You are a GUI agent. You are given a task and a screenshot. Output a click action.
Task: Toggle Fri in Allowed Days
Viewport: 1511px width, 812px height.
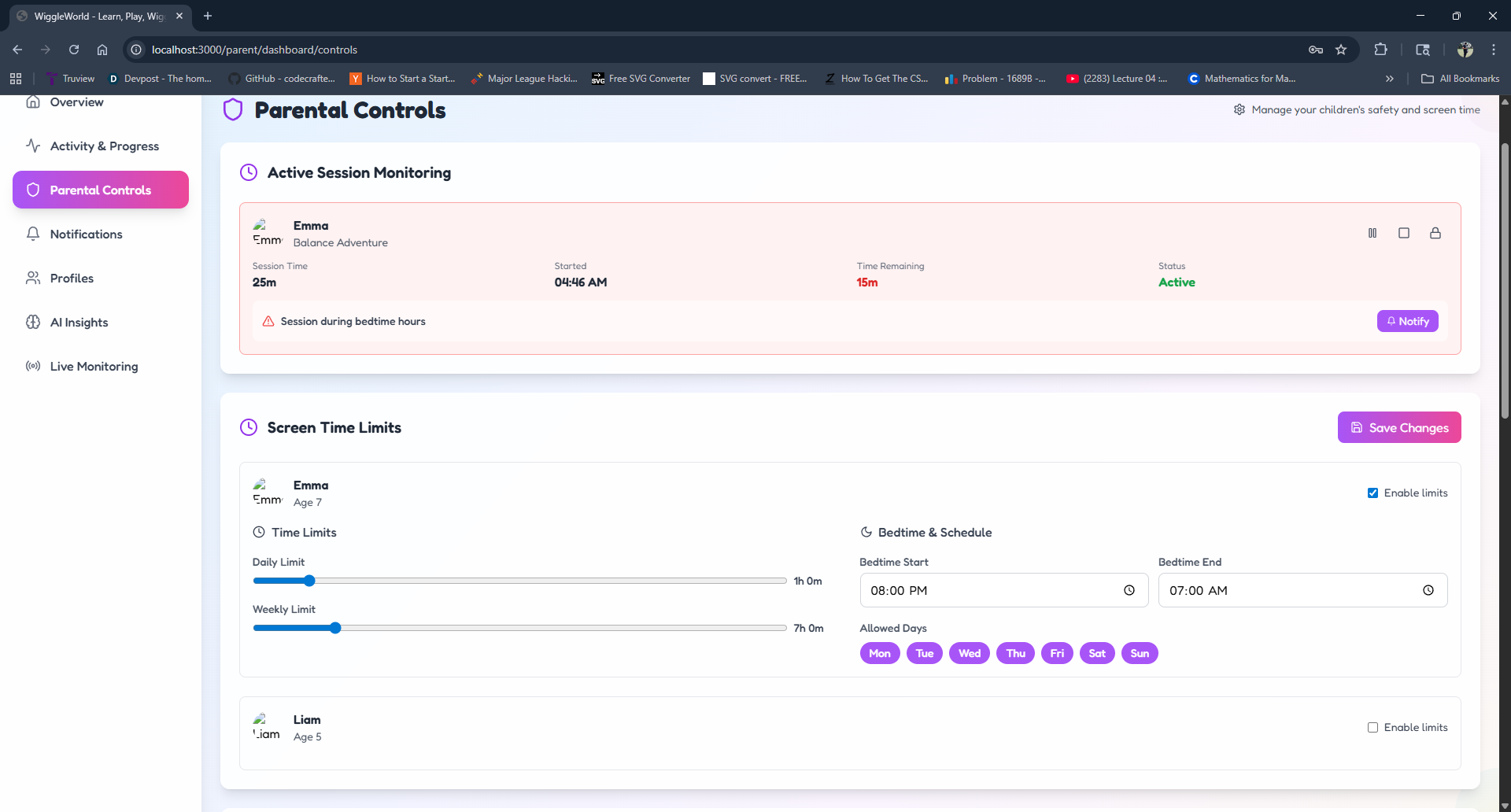(1057, 653)
